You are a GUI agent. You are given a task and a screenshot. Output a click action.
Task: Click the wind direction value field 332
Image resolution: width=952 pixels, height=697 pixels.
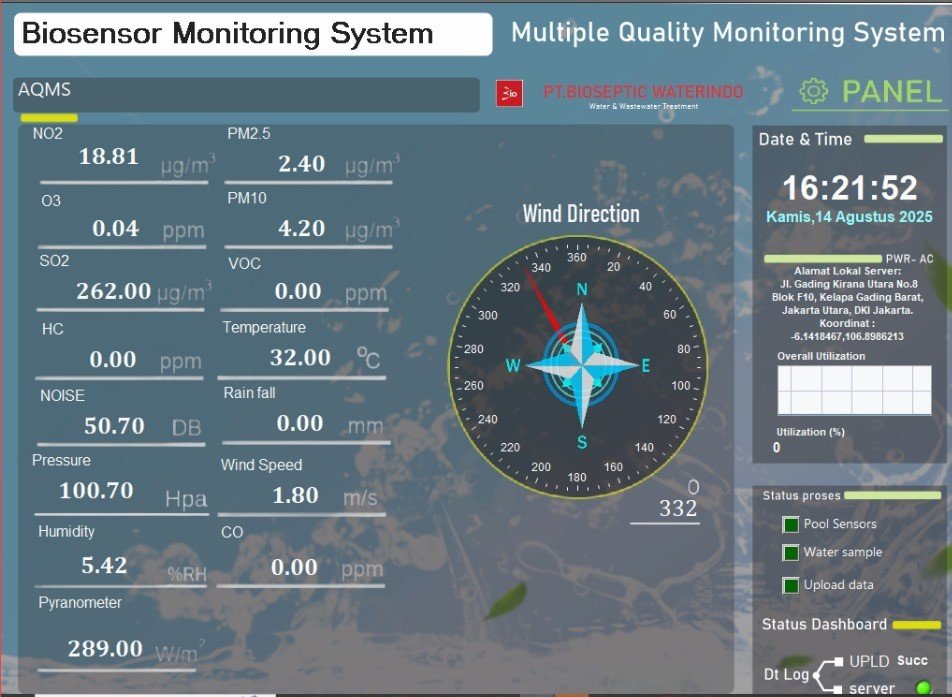click(677, 509)
